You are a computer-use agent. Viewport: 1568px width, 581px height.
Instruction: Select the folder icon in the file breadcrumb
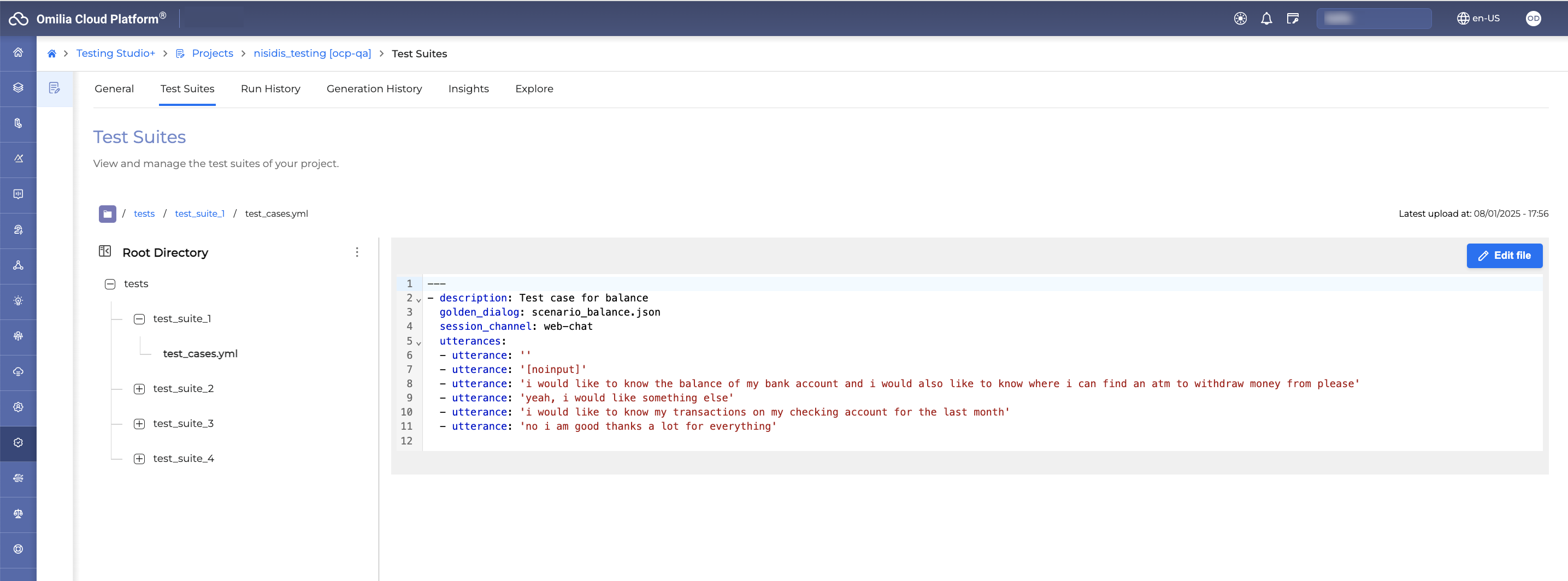[x=107, y=214]
